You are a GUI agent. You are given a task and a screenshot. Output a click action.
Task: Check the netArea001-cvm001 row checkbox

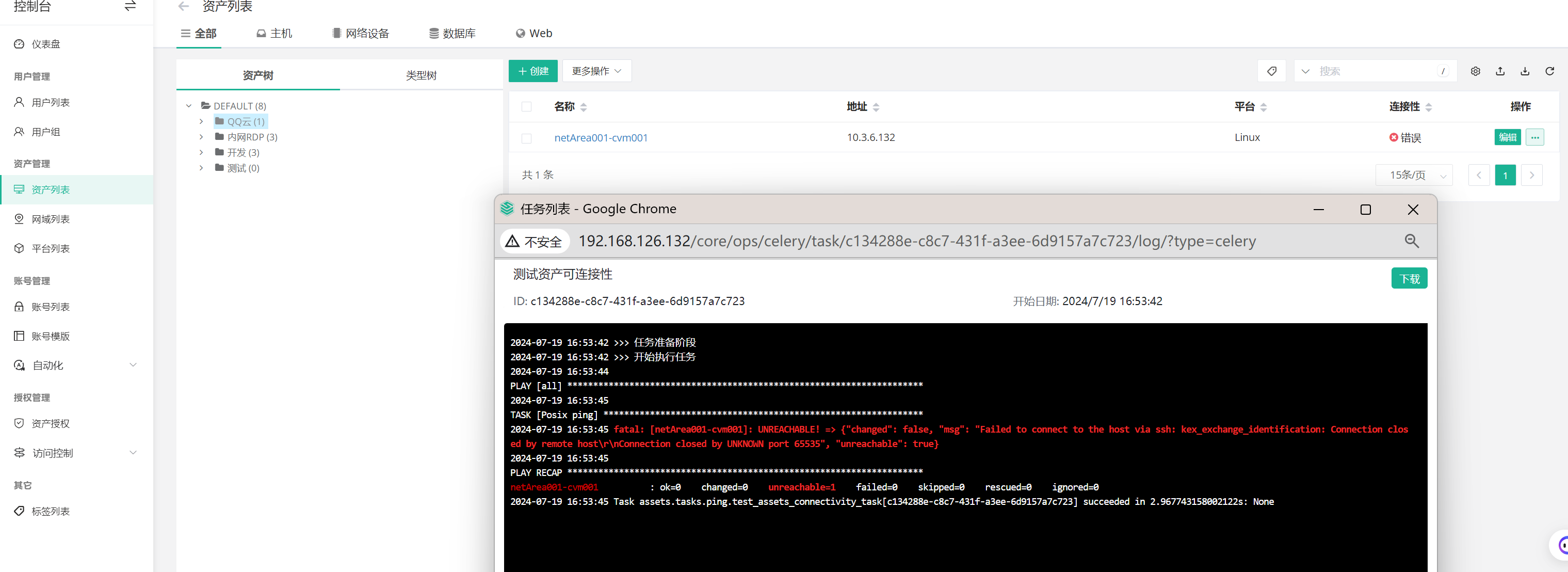(x=526, y=138)
